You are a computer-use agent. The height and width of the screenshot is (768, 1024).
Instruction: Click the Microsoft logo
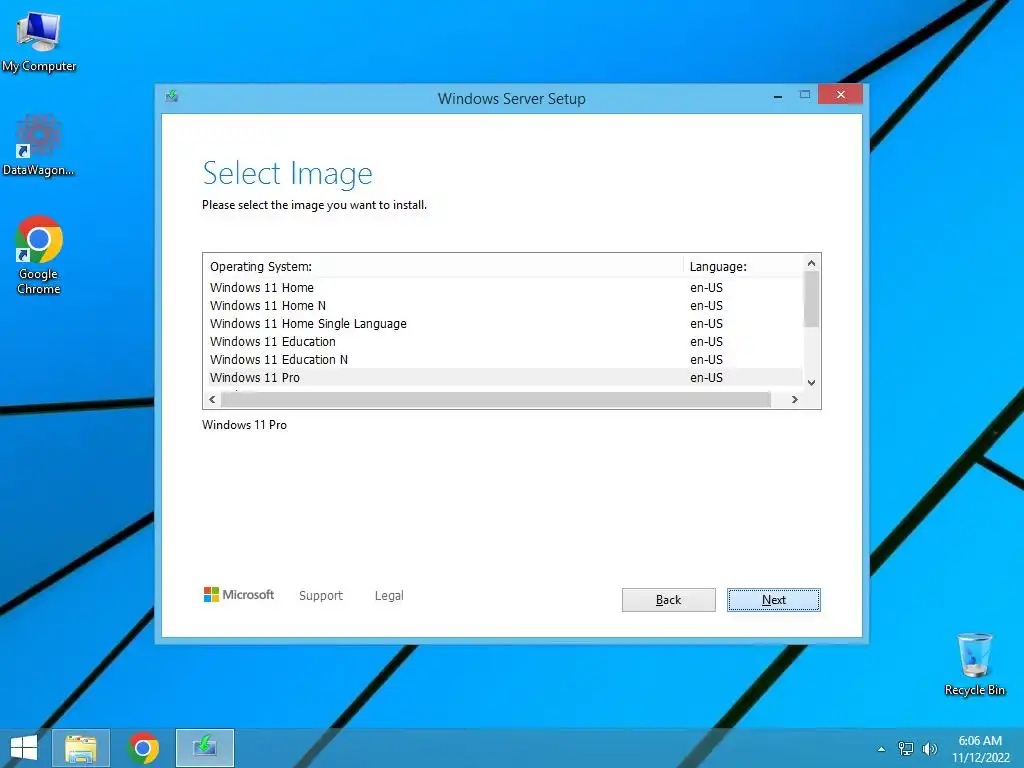pos(239,594)
